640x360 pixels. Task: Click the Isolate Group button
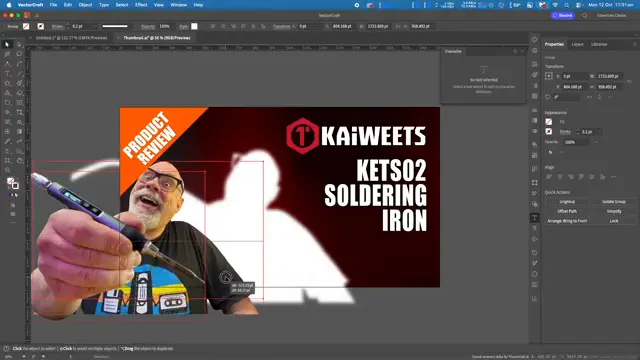[614, 202]
